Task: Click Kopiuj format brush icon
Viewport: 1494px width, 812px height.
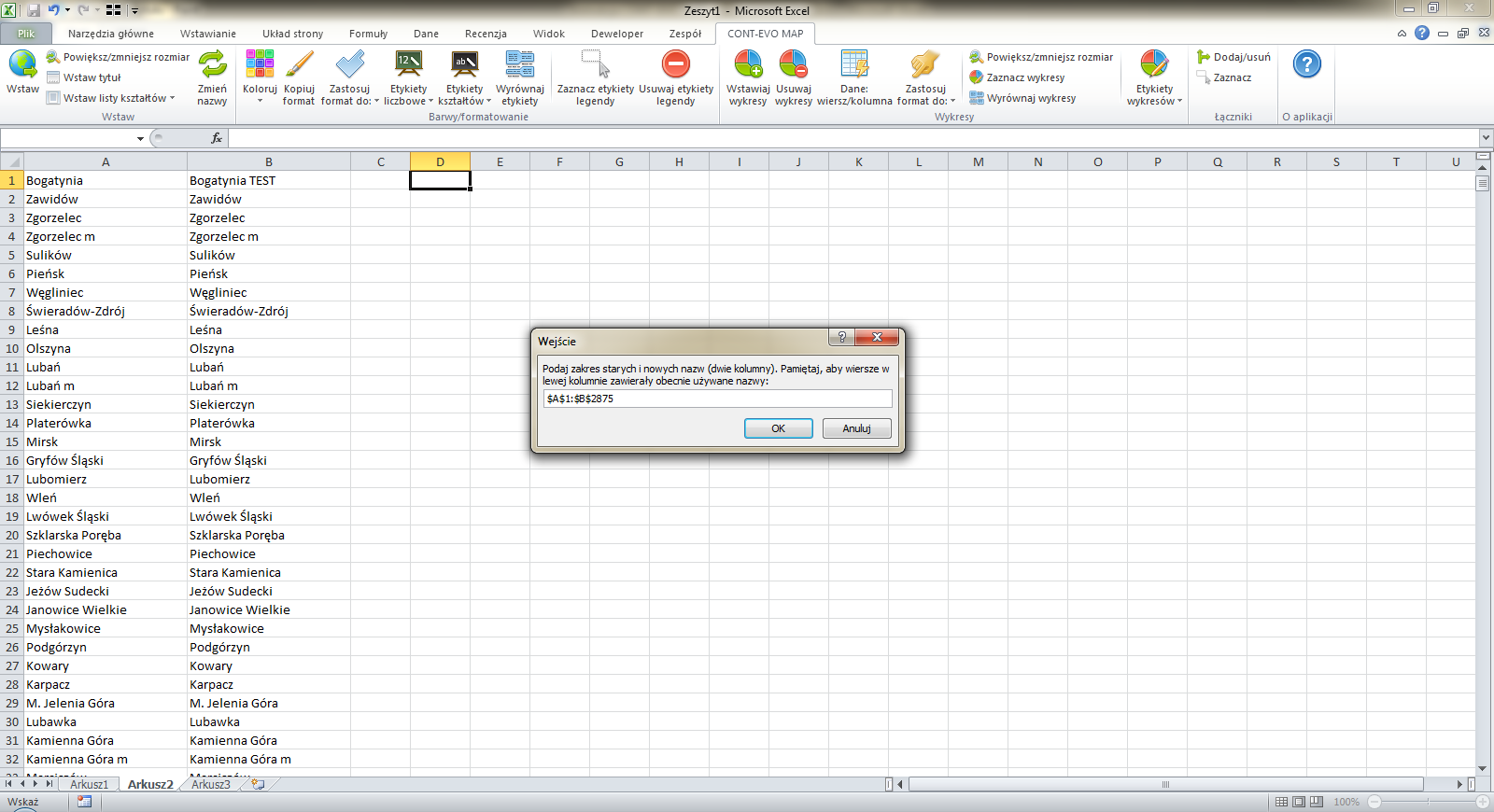Action: pyautogui.click(x=299, y=64)
